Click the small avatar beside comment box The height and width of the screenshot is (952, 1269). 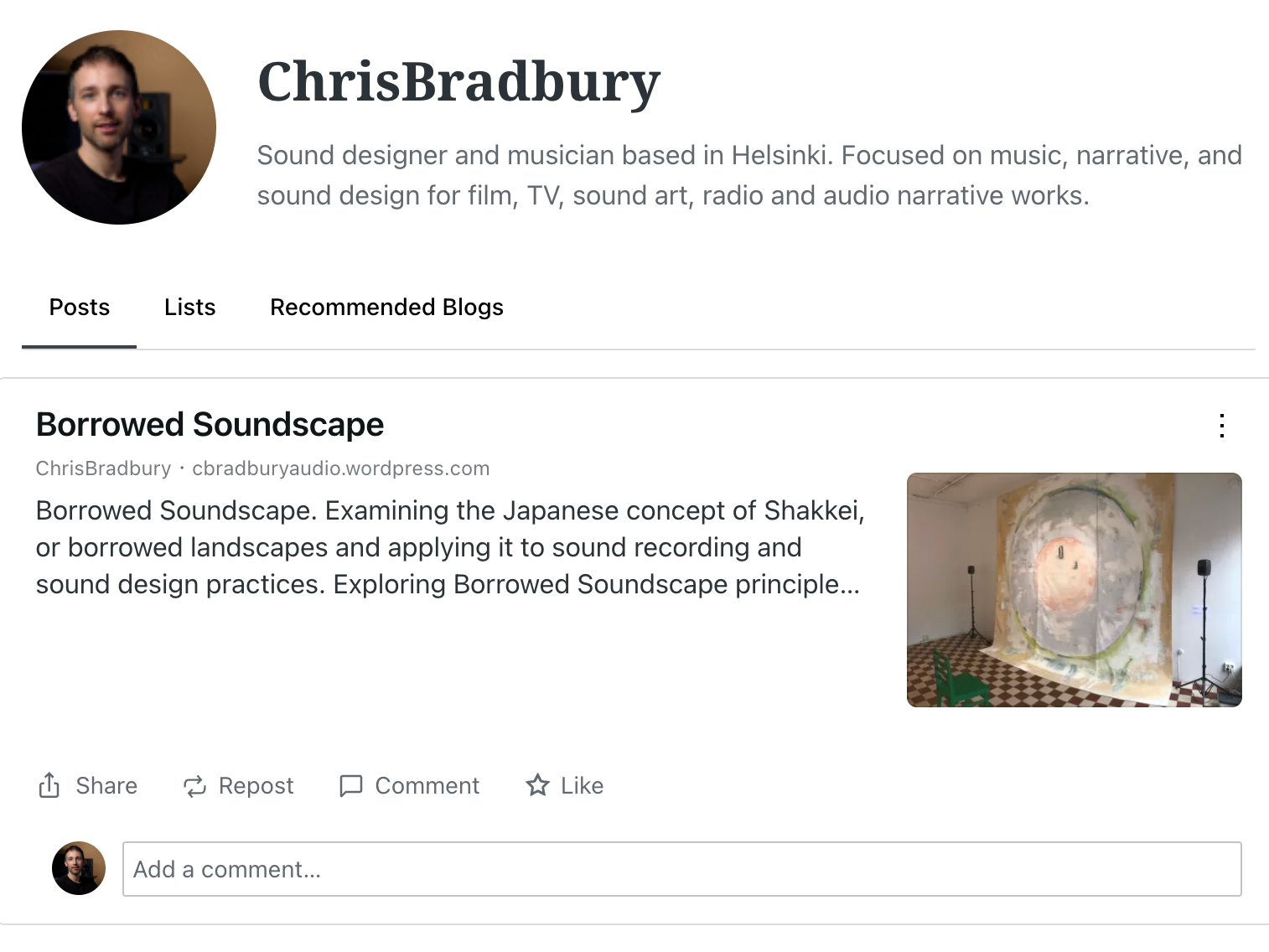[x=79, y=868]
